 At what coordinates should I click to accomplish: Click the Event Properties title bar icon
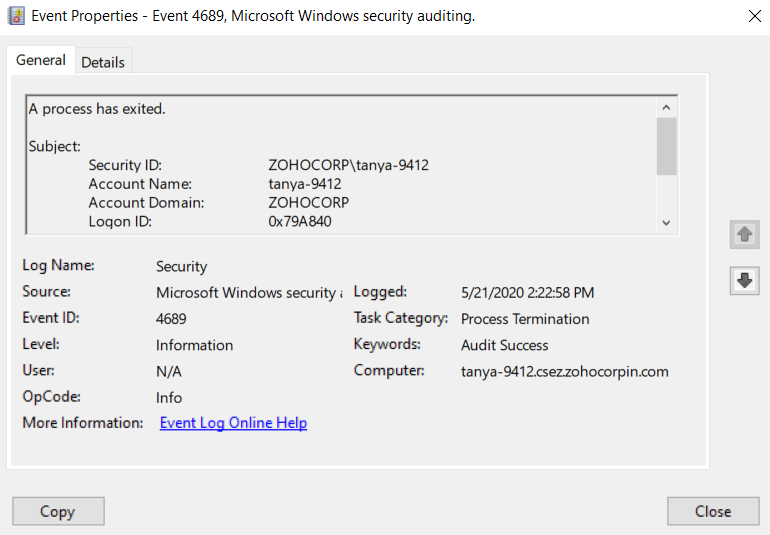(x=16, y=16)
